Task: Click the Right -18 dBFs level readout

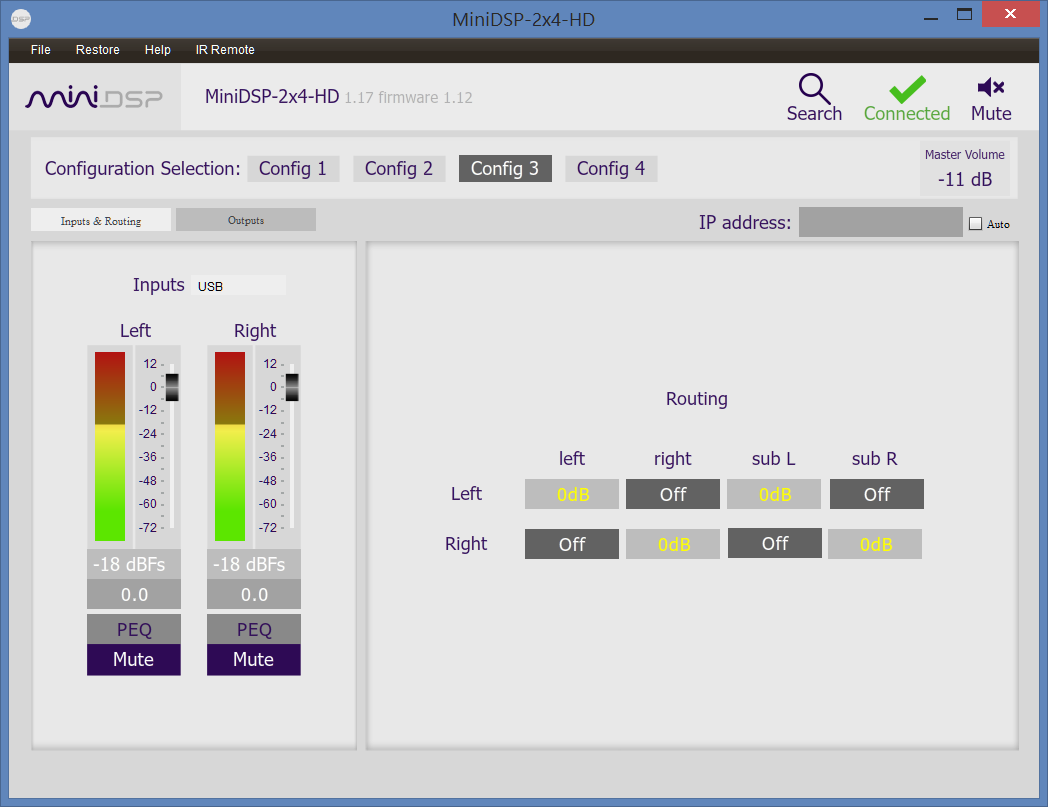Action: [x=254, y=564]
